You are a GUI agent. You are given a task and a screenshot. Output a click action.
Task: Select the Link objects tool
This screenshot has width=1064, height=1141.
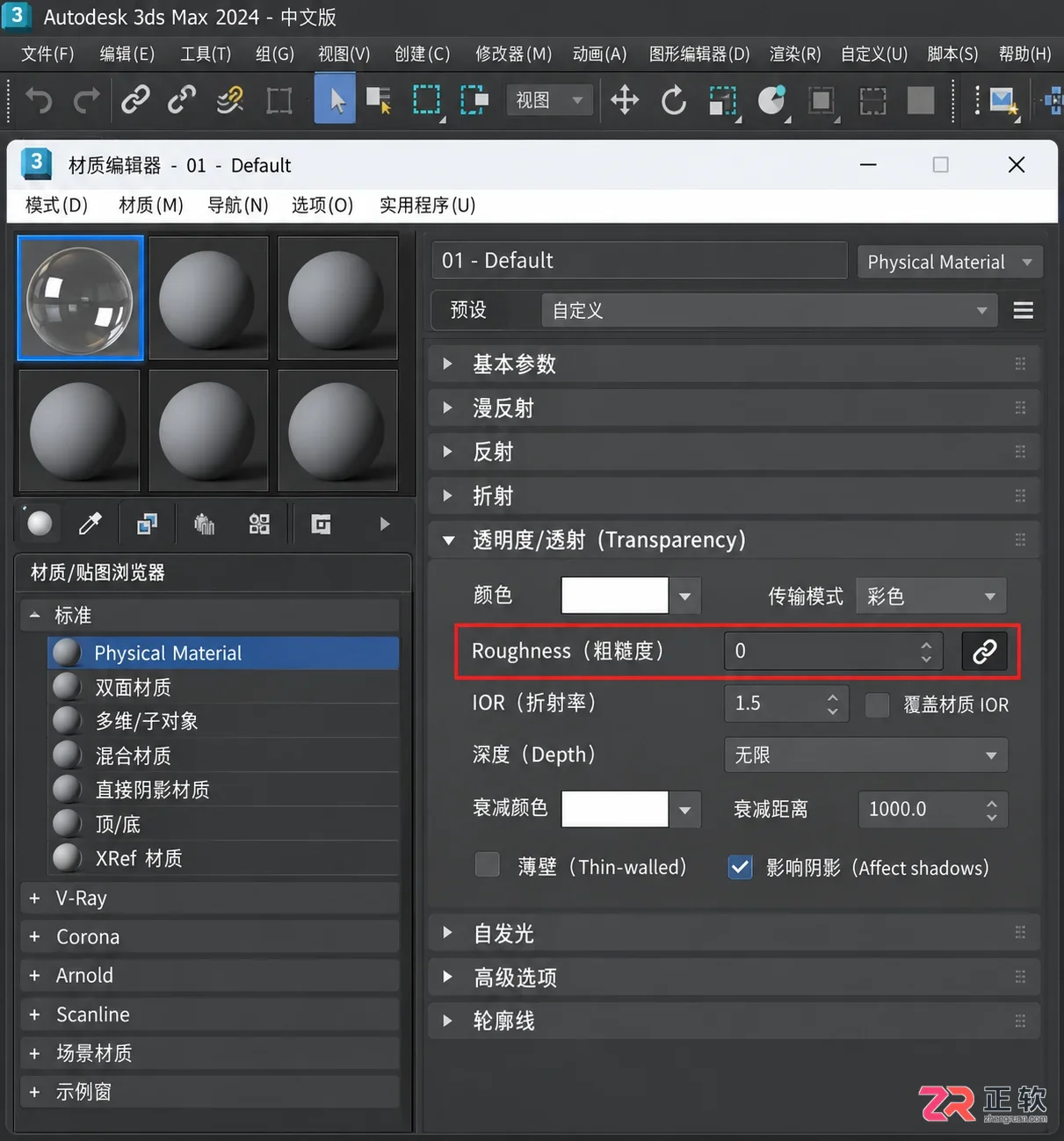(135, 100)
